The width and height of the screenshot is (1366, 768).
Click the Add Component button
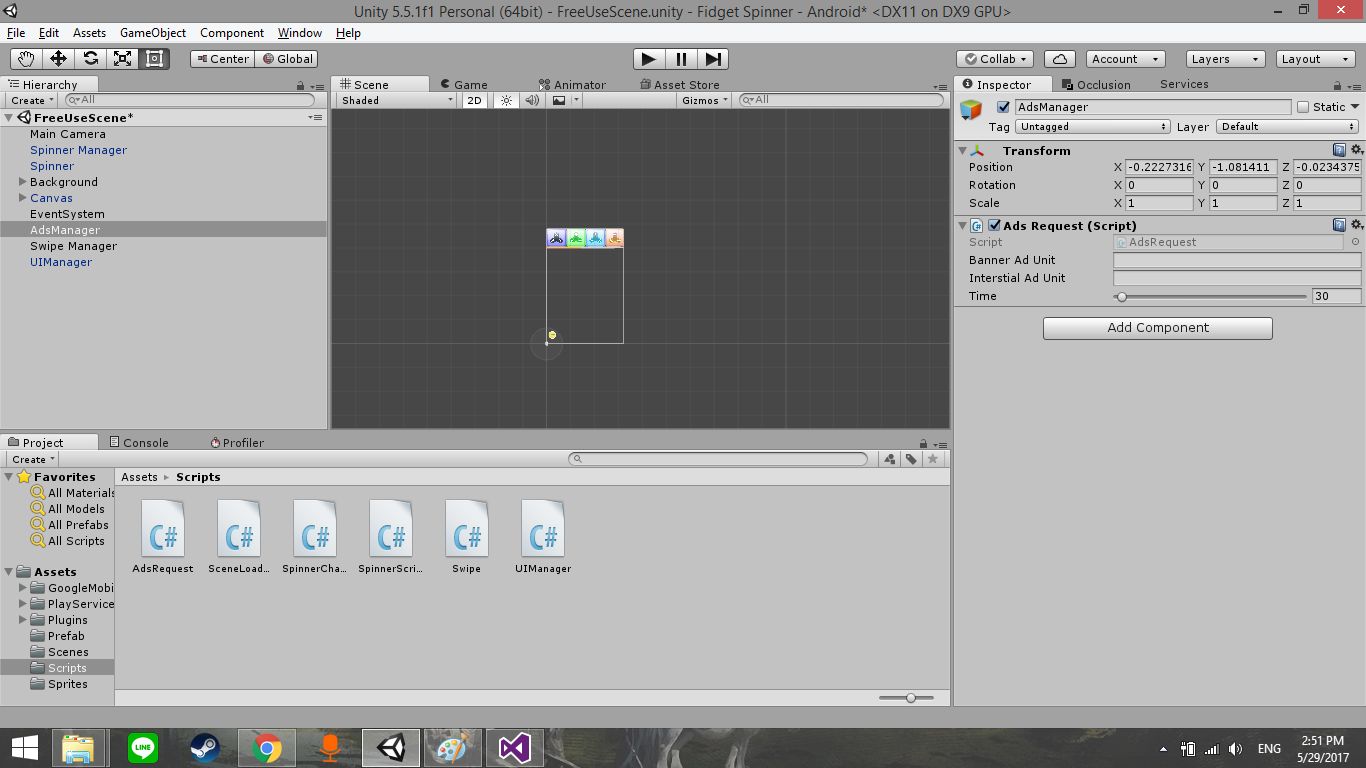1157,328
